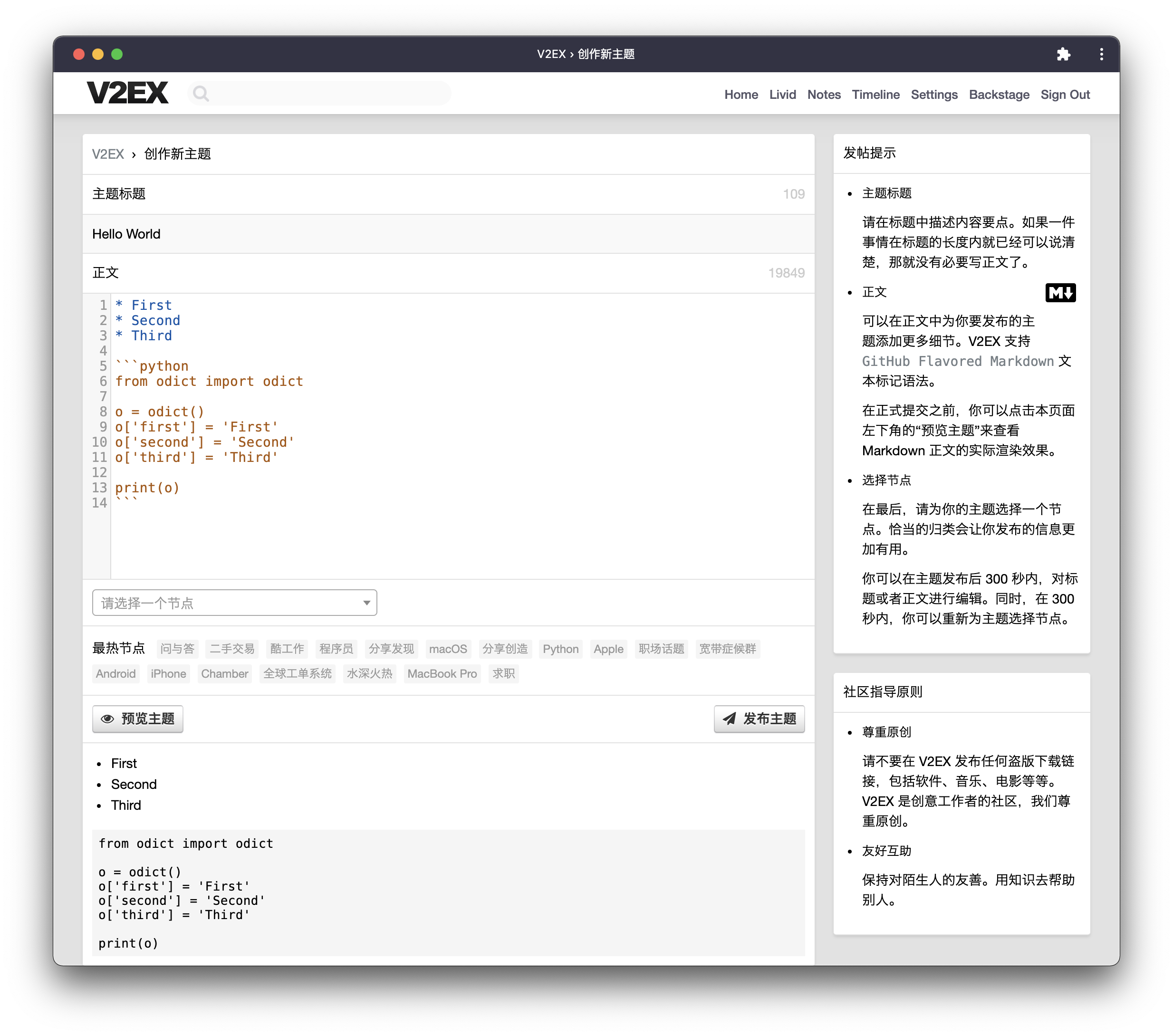Select the Chamber hot node
Image resolution: width=1173 pixels, height=1036 pixels.
click(224, 673)
